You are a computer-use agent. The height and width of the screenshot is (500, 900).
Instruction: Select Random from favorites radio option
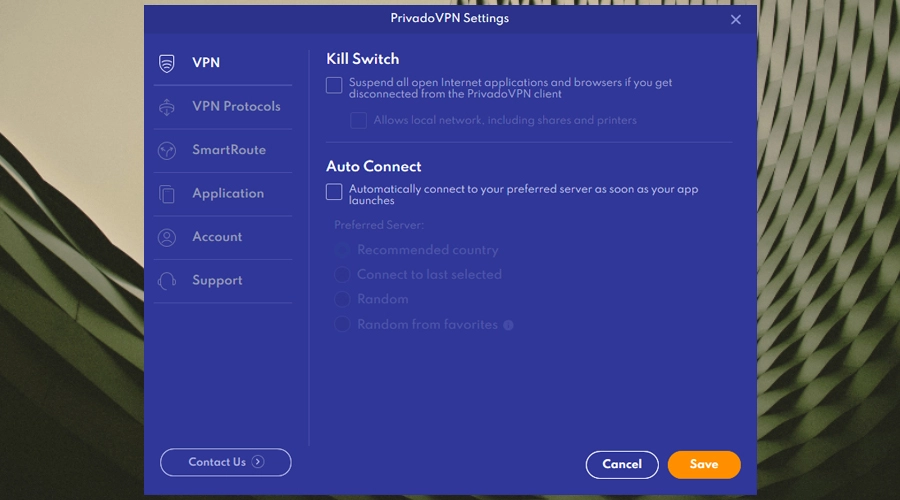[342, 324]
